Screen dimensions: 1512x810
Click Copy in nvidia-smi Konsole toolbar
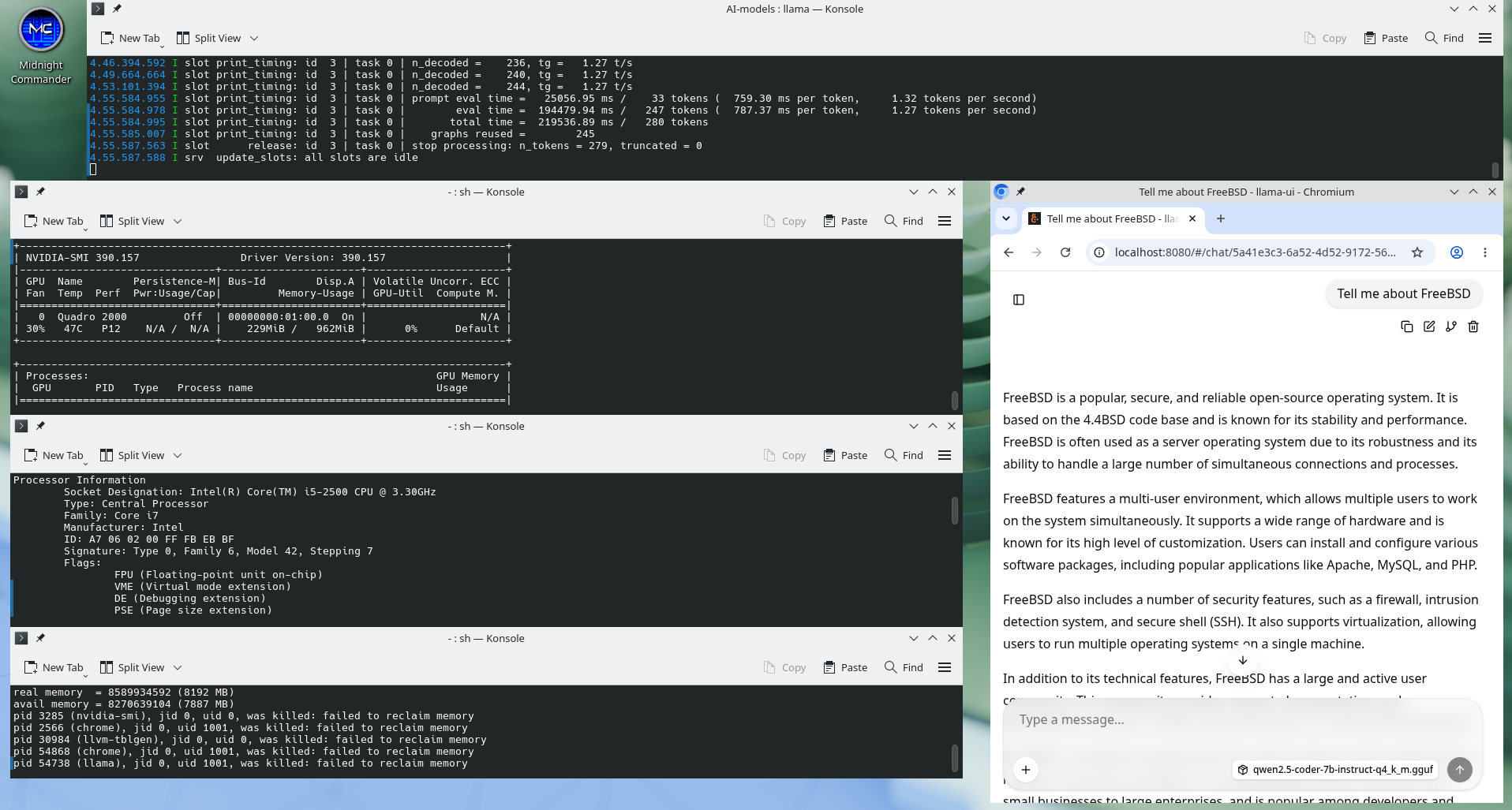tap(784, 221)
